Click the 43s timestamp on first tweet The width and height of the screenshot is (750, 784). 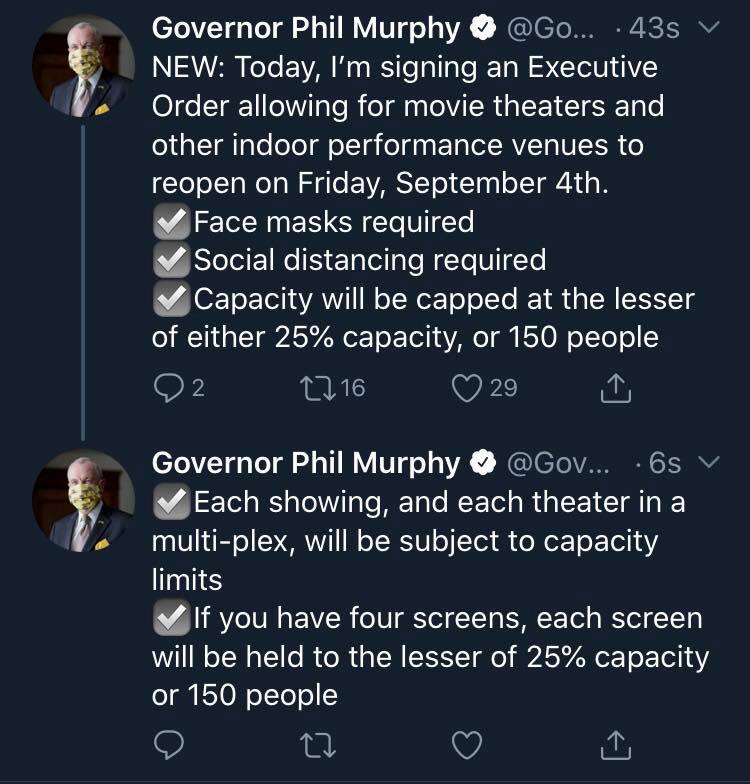(x=655, y=30)
